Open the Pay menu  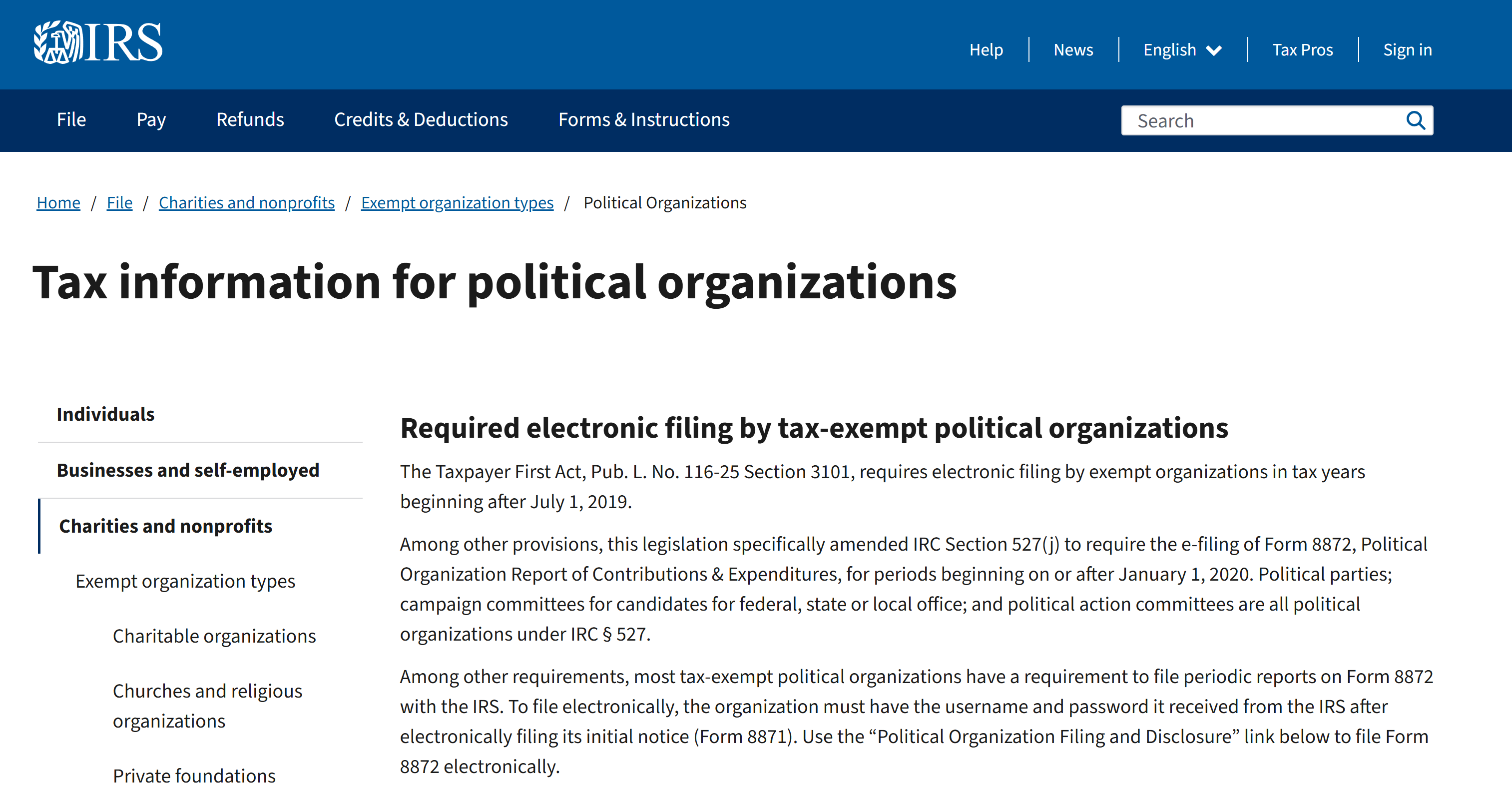coord(151,120)
